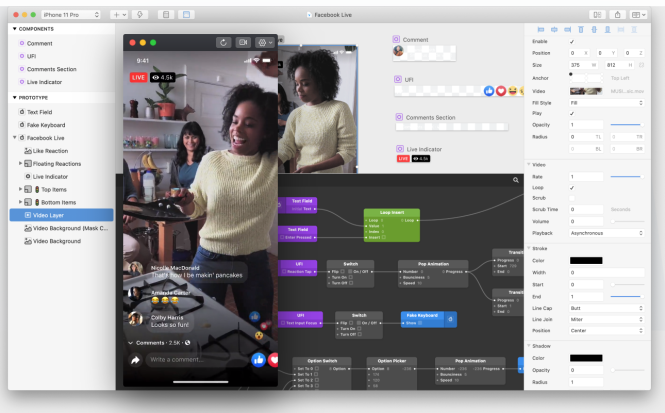Select the Like Reaction layer
665x413 pixels.
click(x=61, y=151)
